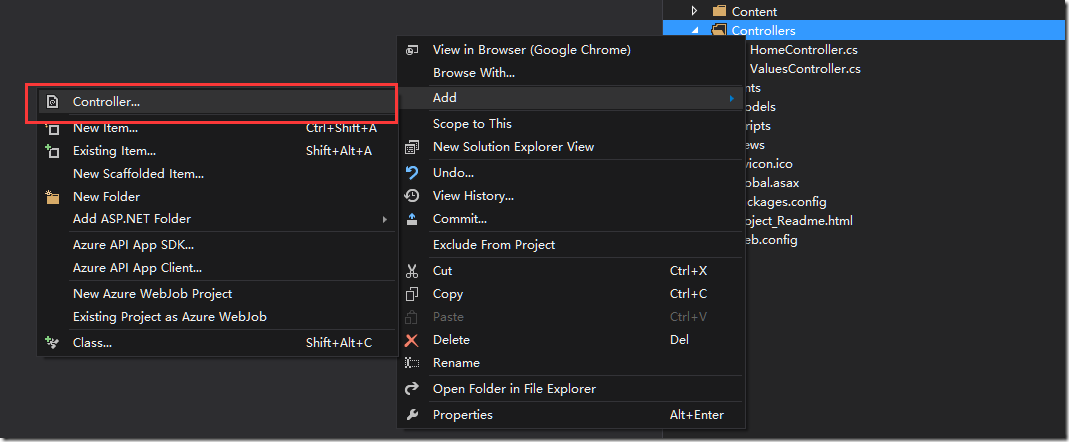Click the New Folder icon
The width and height of the screenshot is (1069, 442).
click(52, 197)
